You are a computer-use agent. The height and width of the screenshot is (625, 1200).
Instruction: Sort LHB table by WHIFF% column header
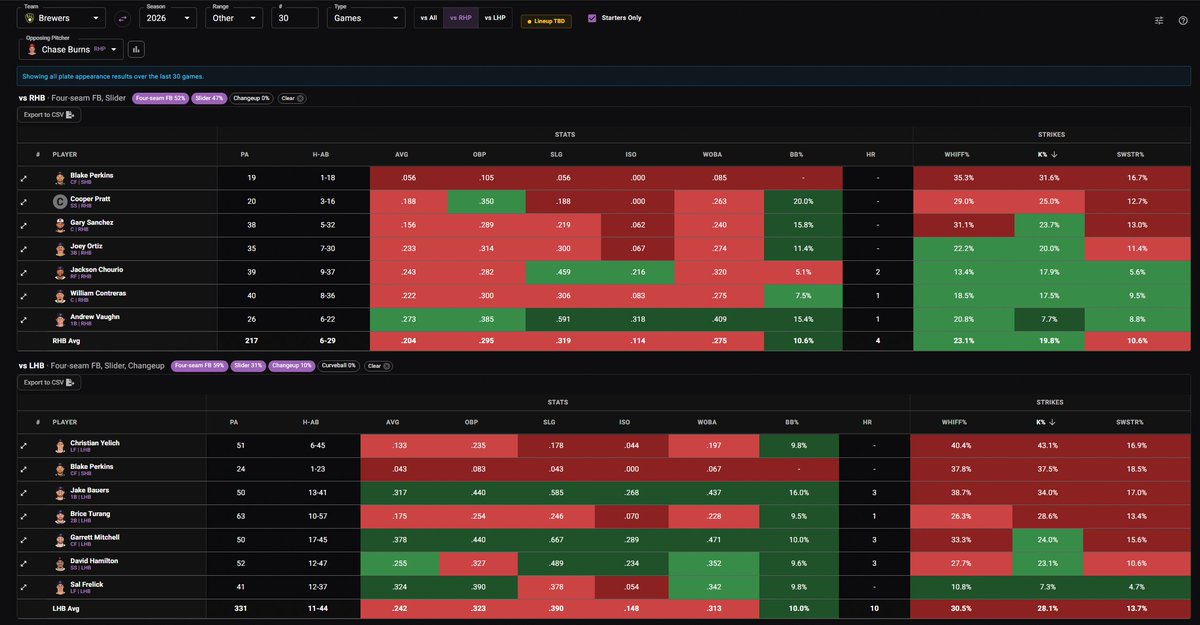point(955,422)
